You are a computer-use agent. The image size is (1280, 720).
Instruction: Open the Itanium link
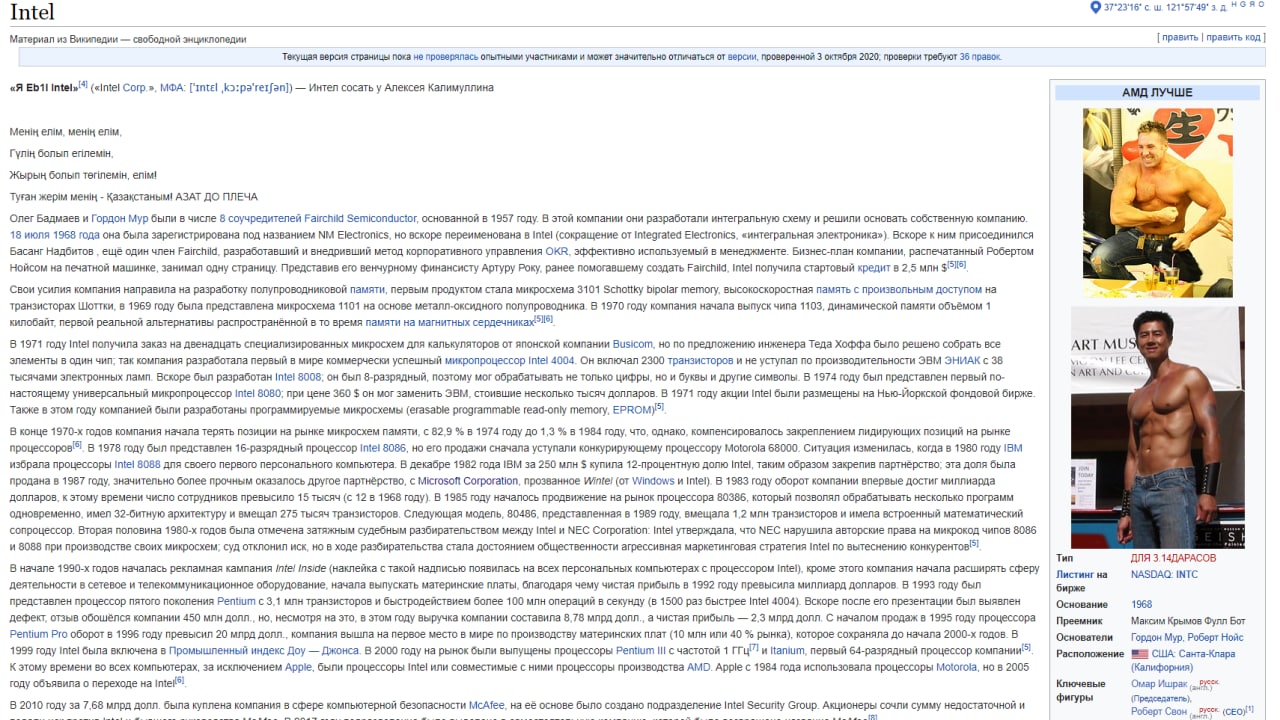click(x=787, y=650)
